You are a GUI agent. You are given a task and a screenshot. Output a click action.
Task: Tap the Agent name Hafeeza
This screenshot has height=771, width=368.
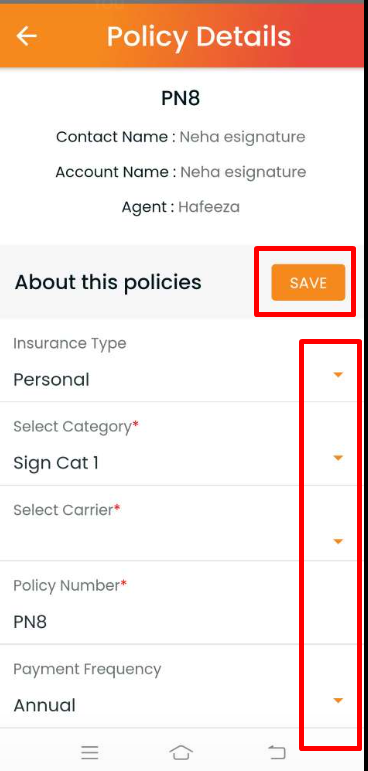[x=209, y=207]
